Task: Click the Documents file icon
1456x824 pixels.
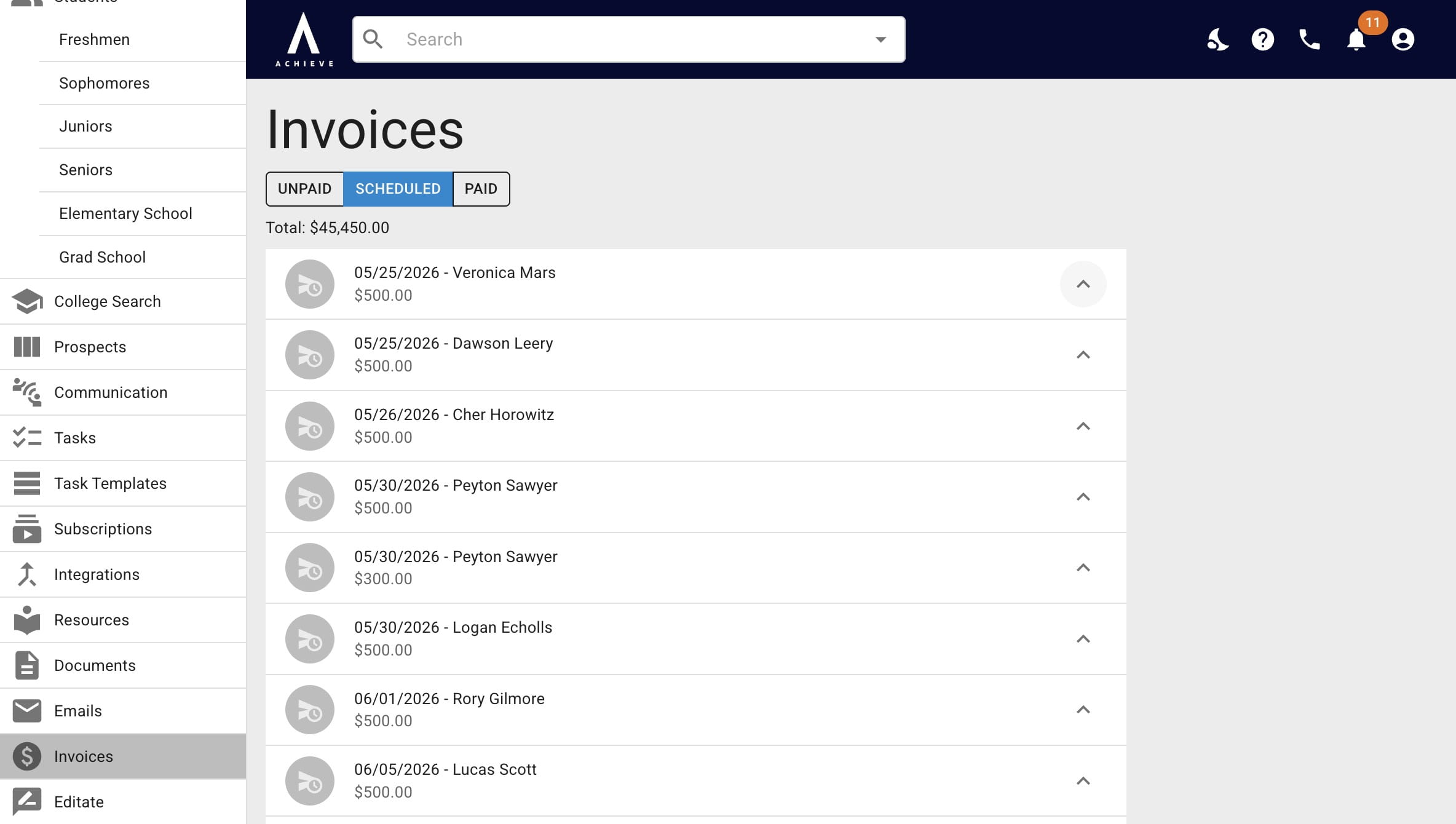Action: [27, 665]
